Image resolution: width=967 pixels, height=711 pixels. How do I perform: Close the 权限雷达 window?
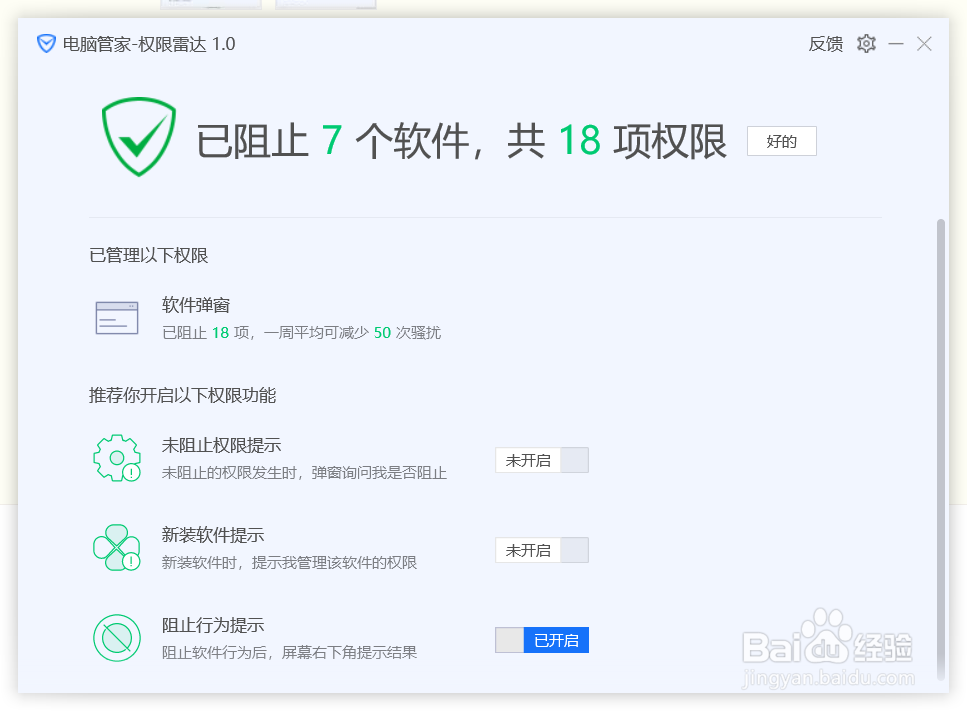coord(924,44)
